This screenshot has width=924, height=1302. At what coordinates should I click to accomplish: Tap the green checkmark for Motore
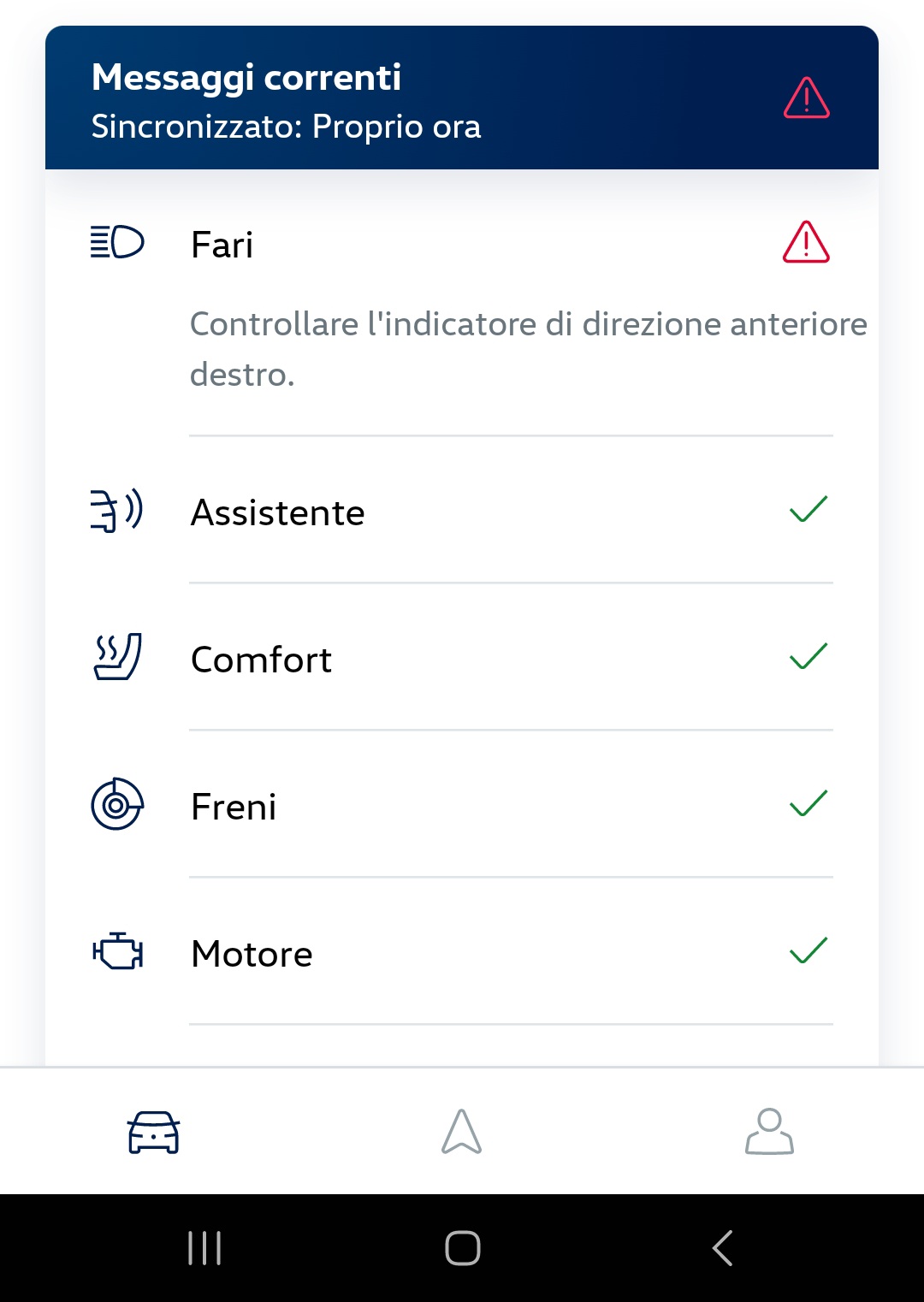click(808, 950)
